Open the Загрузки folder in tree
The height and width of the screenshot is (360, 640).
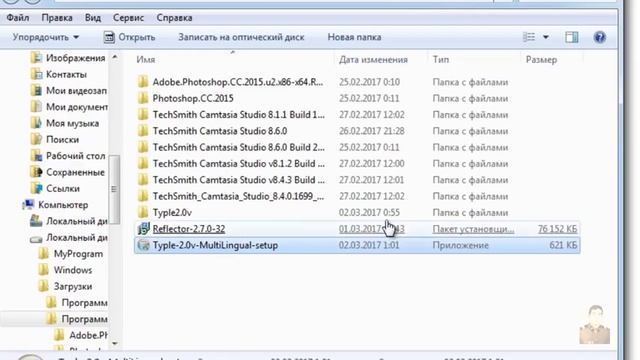73,287
